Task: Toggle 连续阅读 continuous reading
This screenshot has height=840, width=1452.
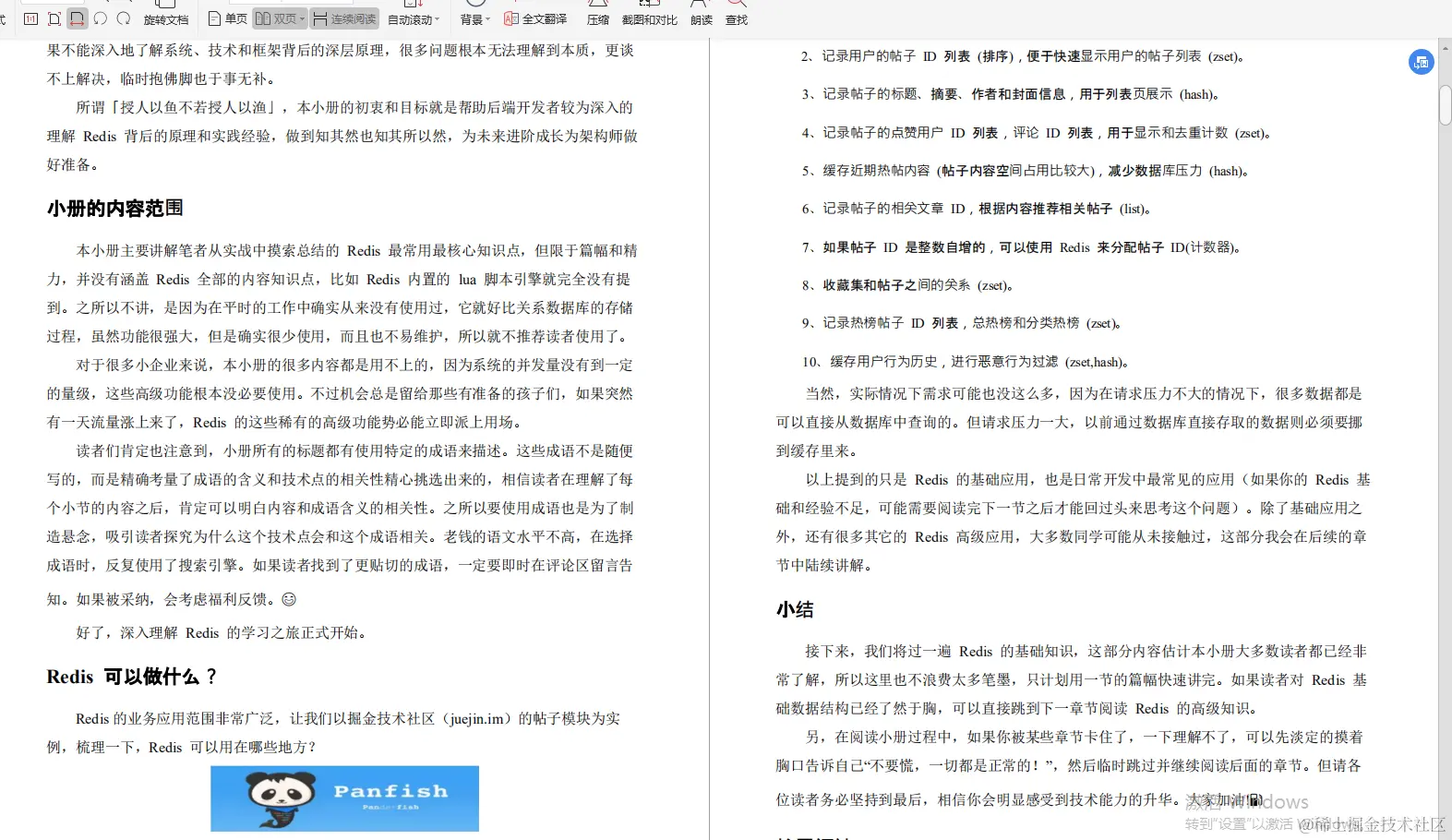Action: point(344,18)
